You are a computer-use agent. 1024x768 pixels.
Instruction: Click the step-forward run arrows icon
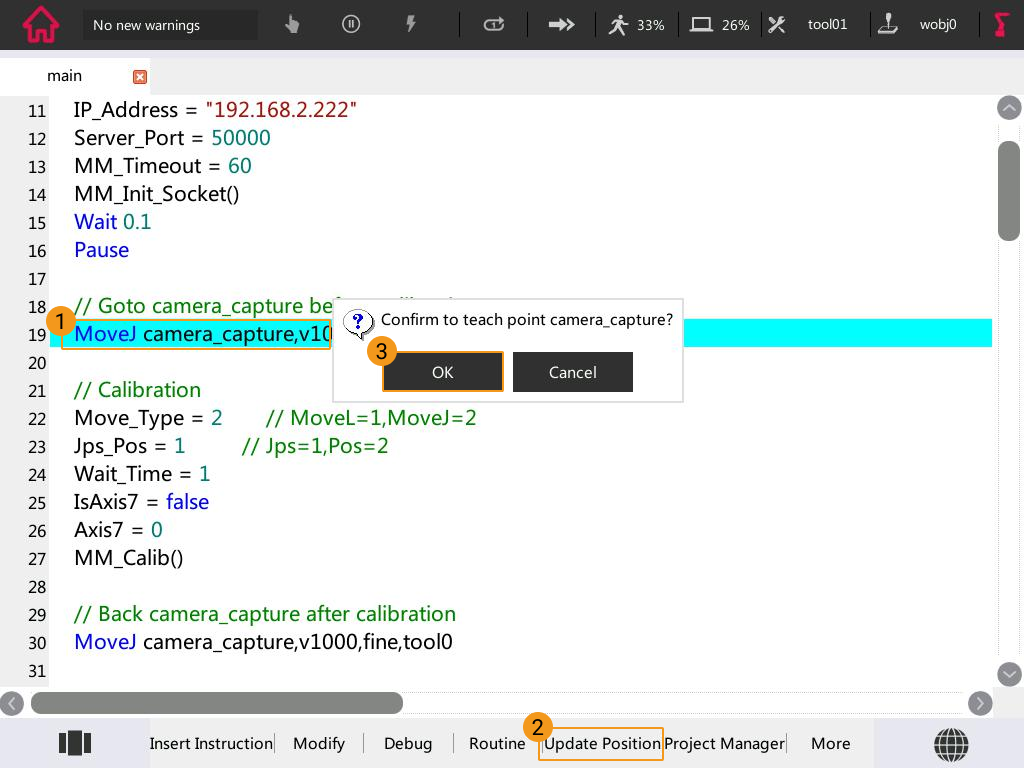pos(561,24)
